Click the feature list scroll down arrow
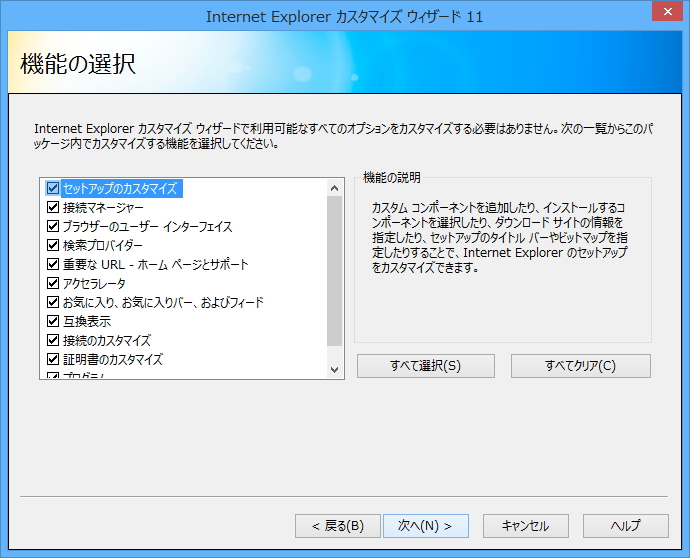This screenshot has height=558, width=690. 334,369
